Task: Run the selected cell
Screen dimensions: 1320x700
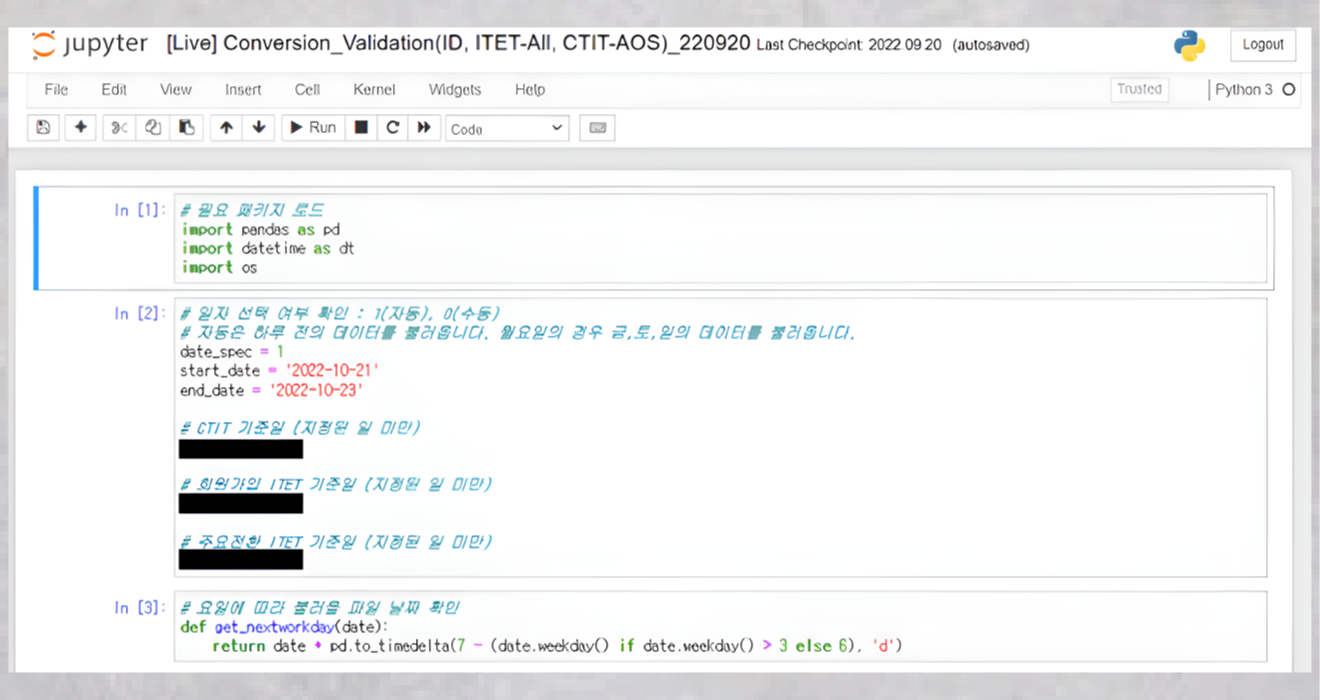Action: pyautogui.click(x=313, y=128)
